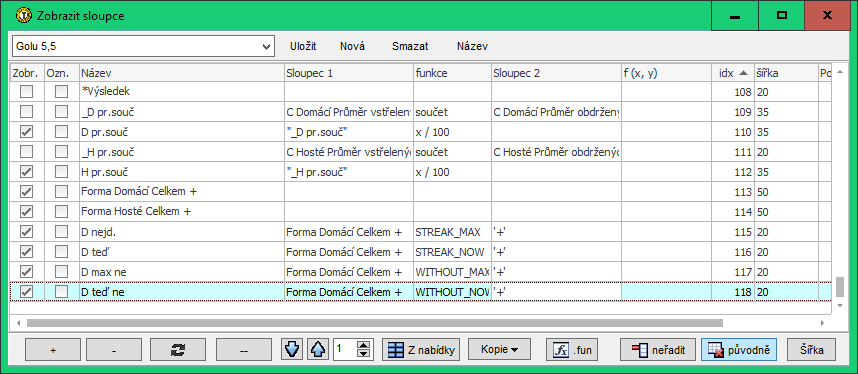Viewport: 858px width, 374px height.
Task: Select the D teď name cell
Action: click(182, 252)
